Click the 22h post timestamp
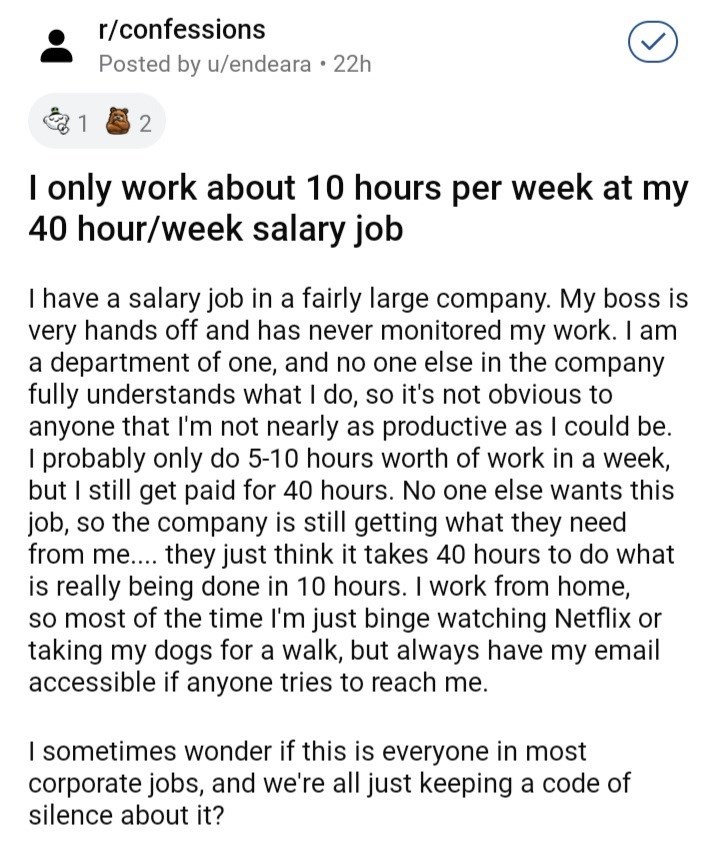 [352, 64]
